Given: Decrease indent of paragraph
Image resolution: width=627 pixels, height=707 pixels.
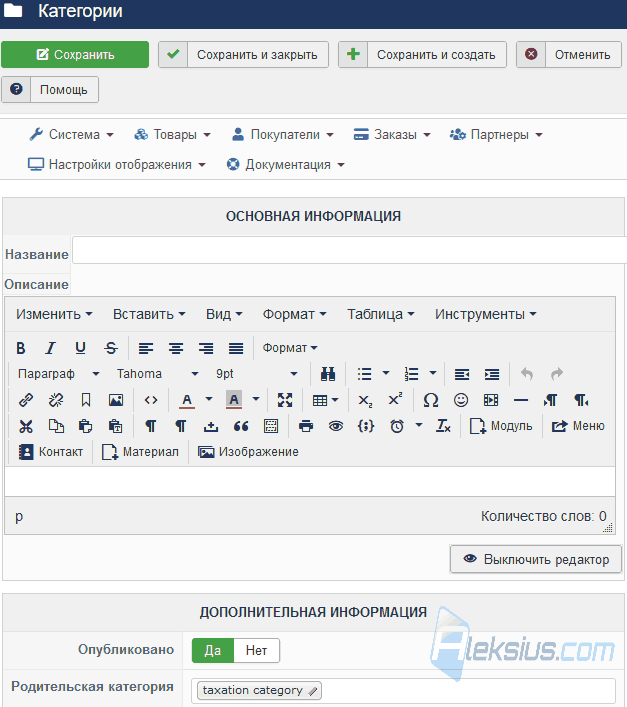Looking at the screenshot, I should tap(462, 374).
